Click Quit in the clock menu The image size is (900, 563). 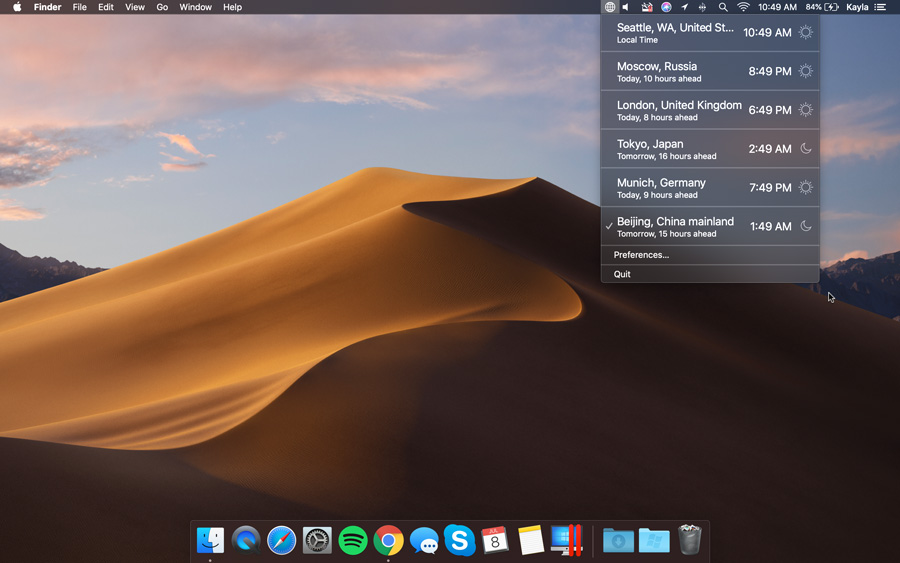click(622, 274)
